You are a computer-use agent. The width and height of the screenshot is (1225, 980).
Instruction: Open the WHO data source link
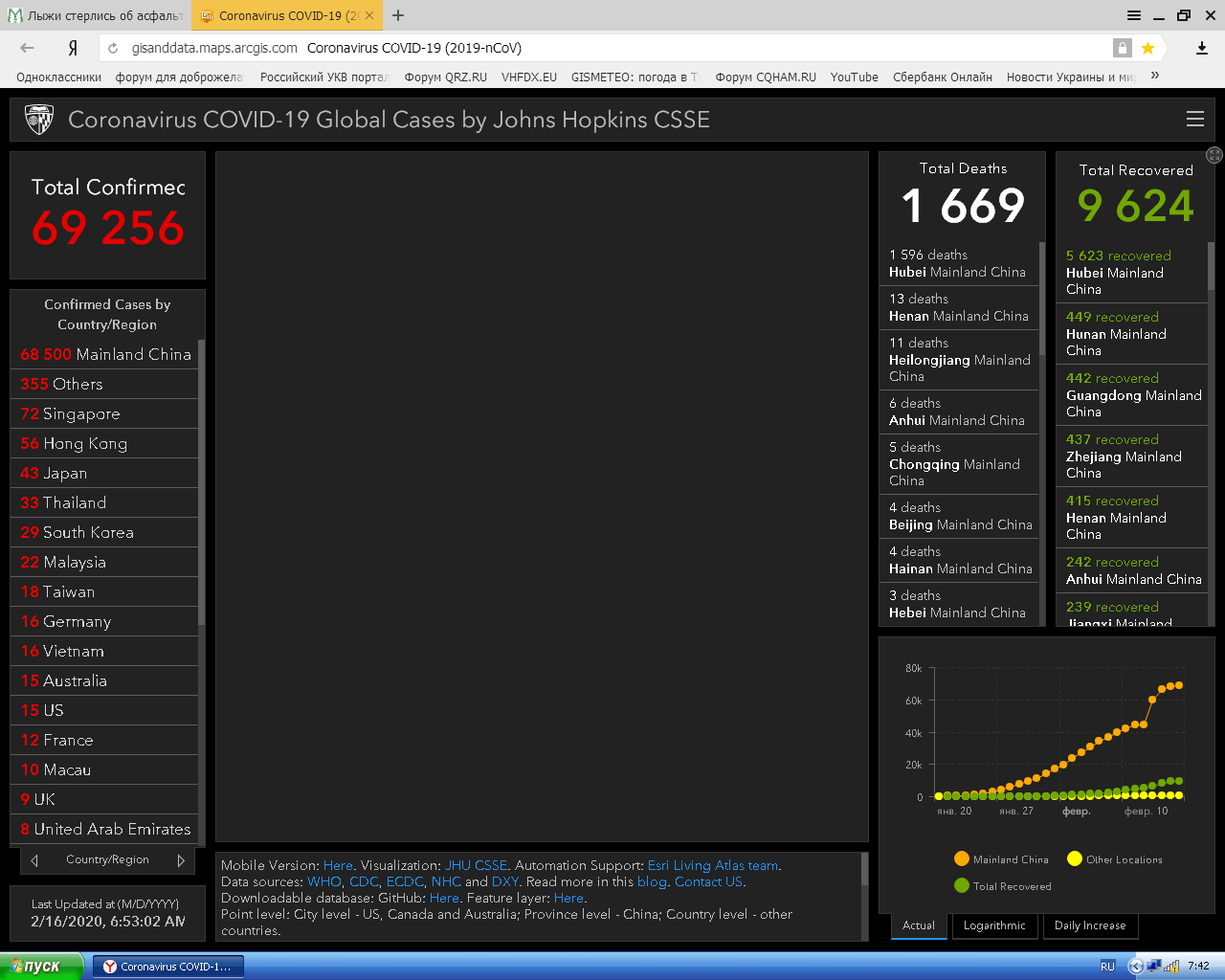point(323,881)
